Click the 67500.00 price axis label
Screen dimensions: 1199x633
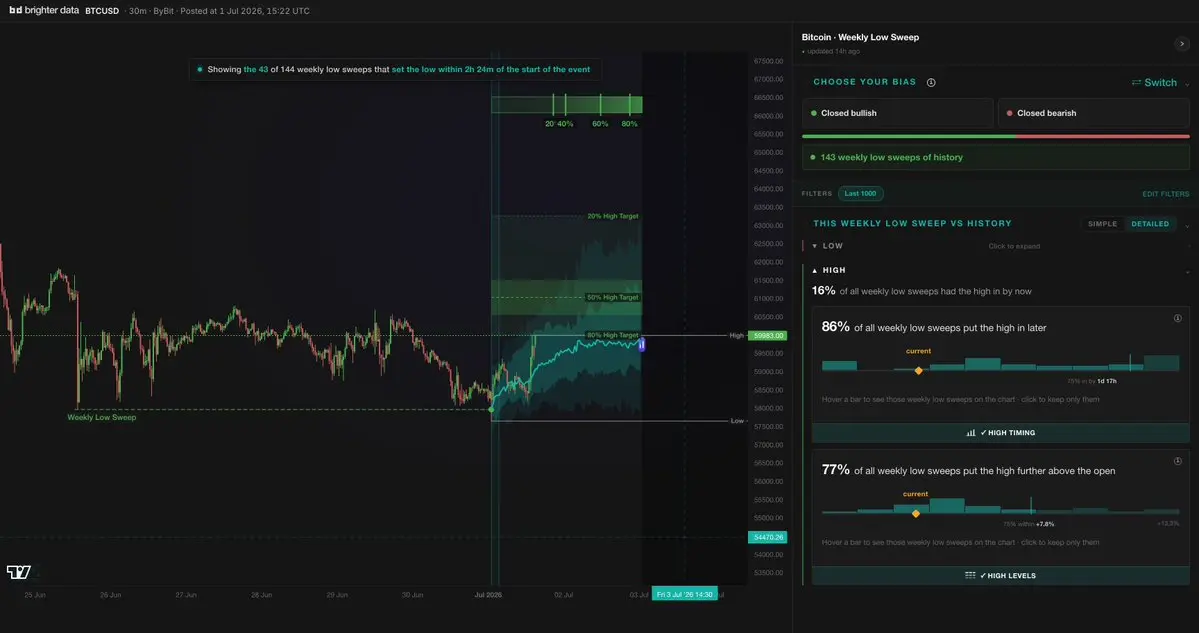768,61
